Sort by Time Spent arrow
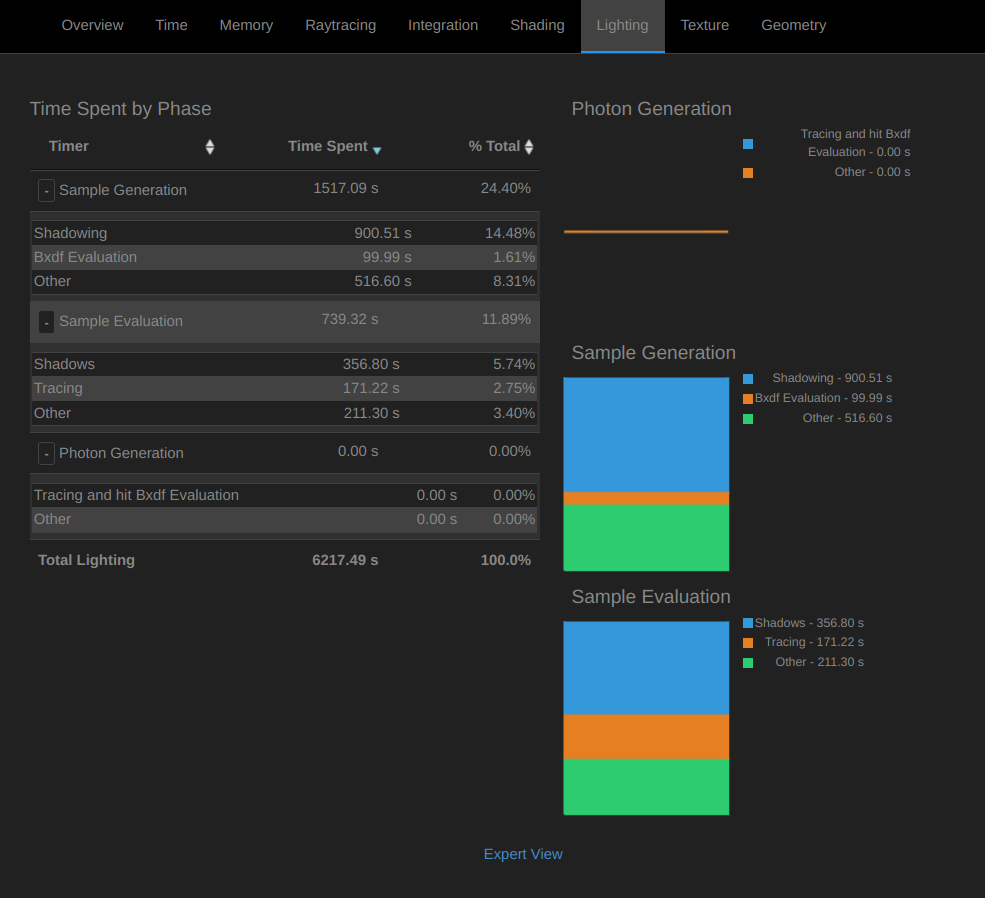Screen dimensions: 985x898 point(377,150)
